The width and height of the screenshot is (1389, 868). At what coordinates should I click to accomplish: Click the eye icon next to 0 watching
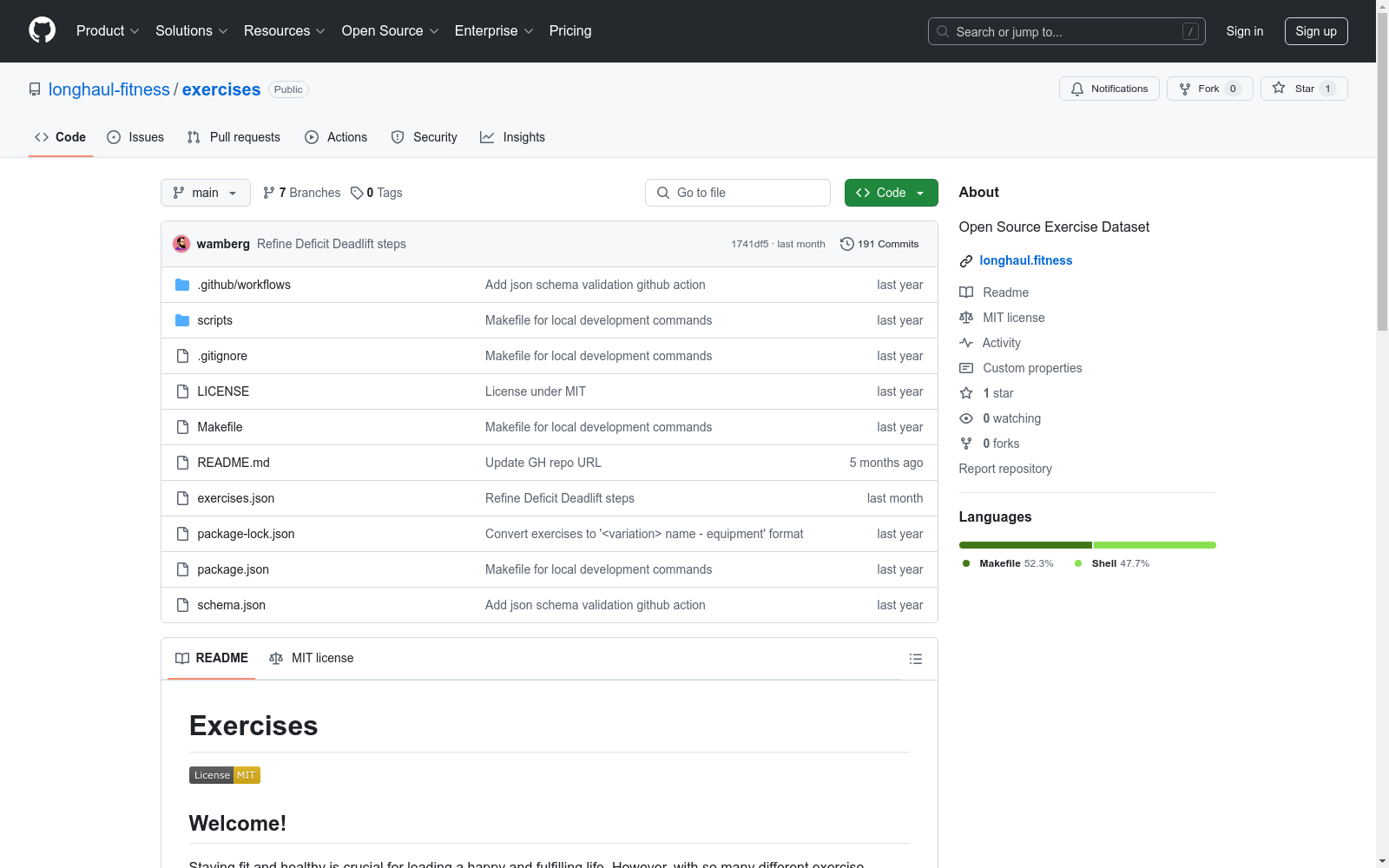point(966,418)
